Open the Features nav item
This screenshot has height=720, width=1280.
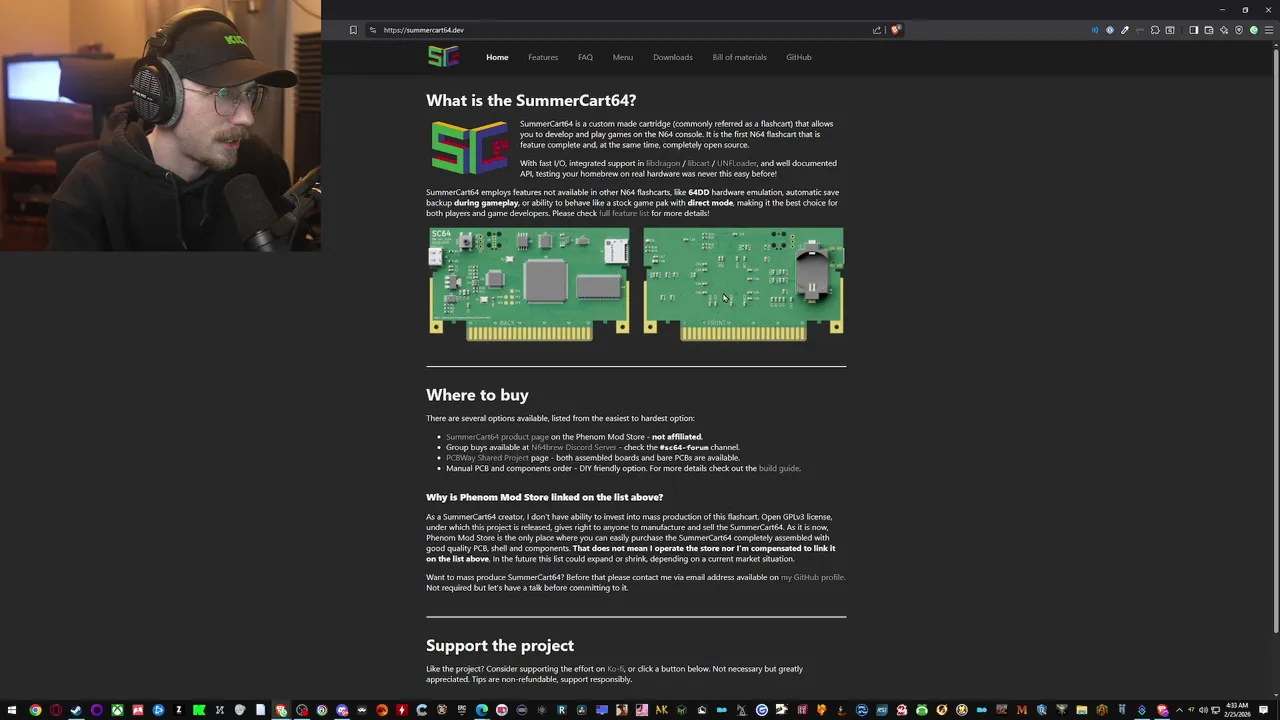click(543, 57)
